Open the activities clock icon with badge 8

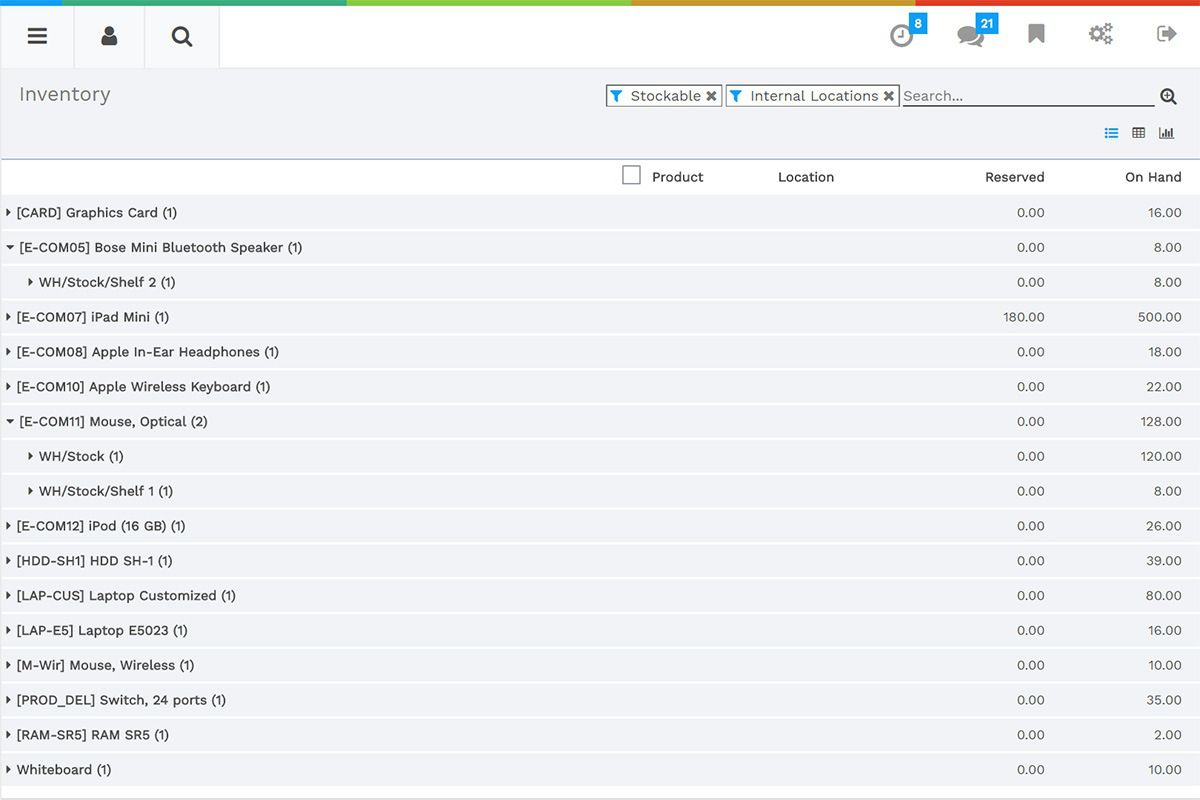tap(902, 36)
